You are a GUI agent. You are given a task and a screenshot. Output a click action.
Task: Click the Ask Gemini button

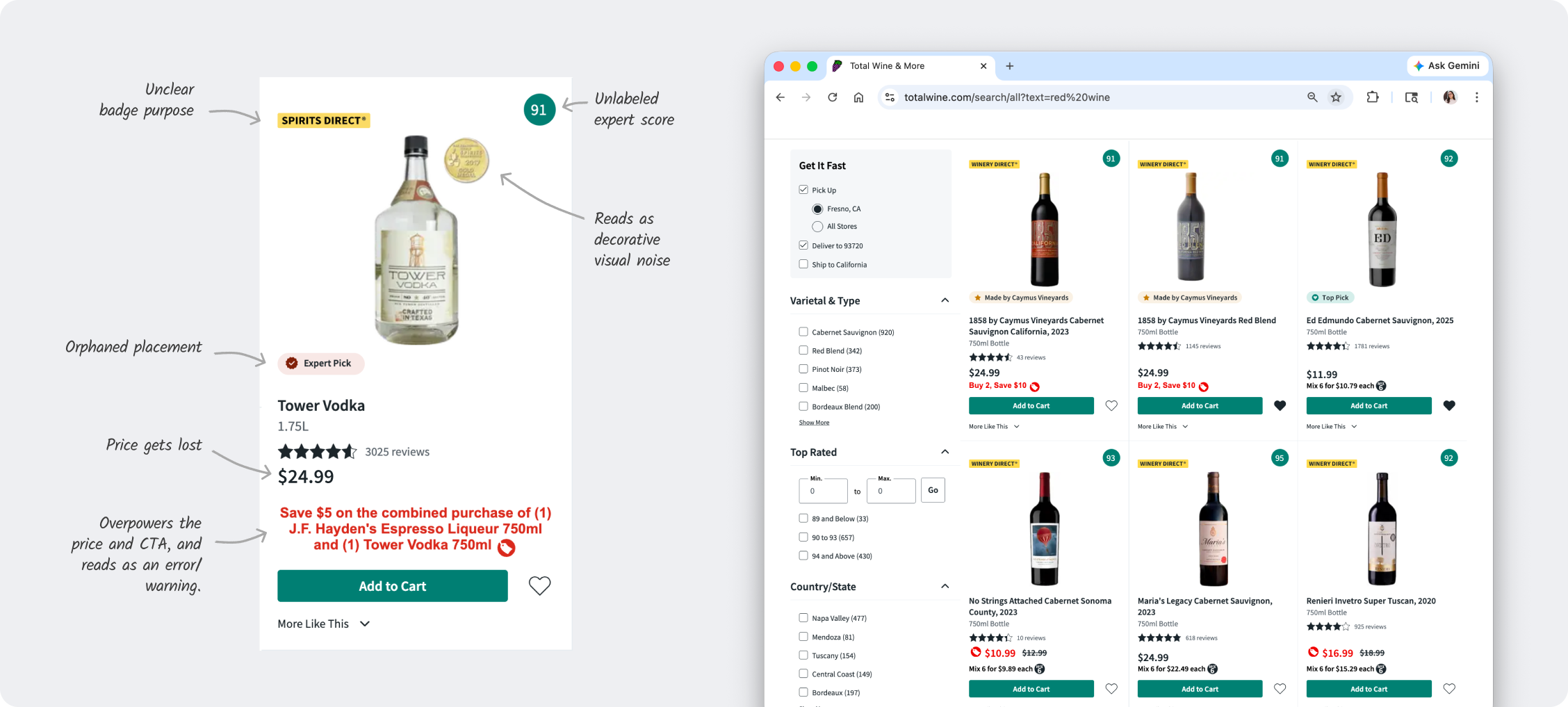coord(1448,66)
